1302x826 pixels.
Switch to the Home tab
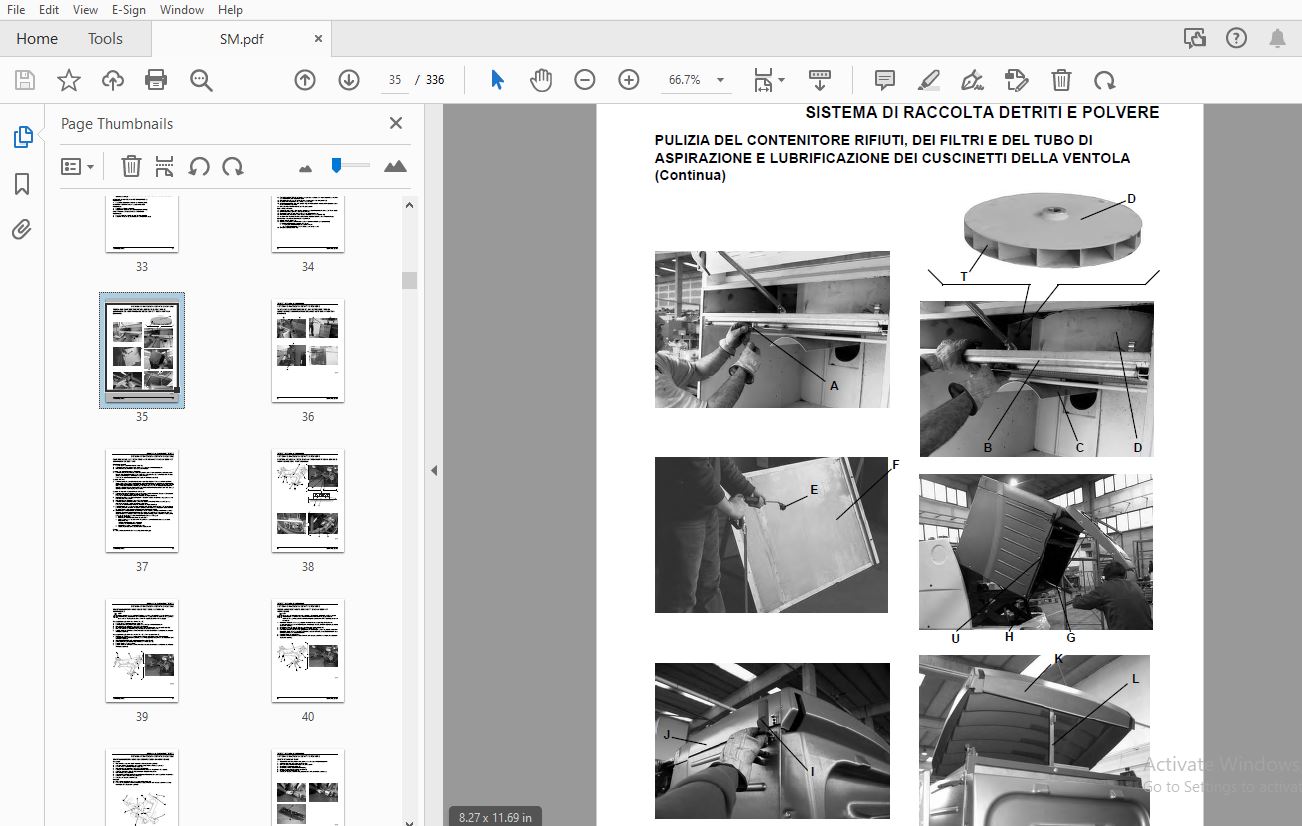click(37, 39)
